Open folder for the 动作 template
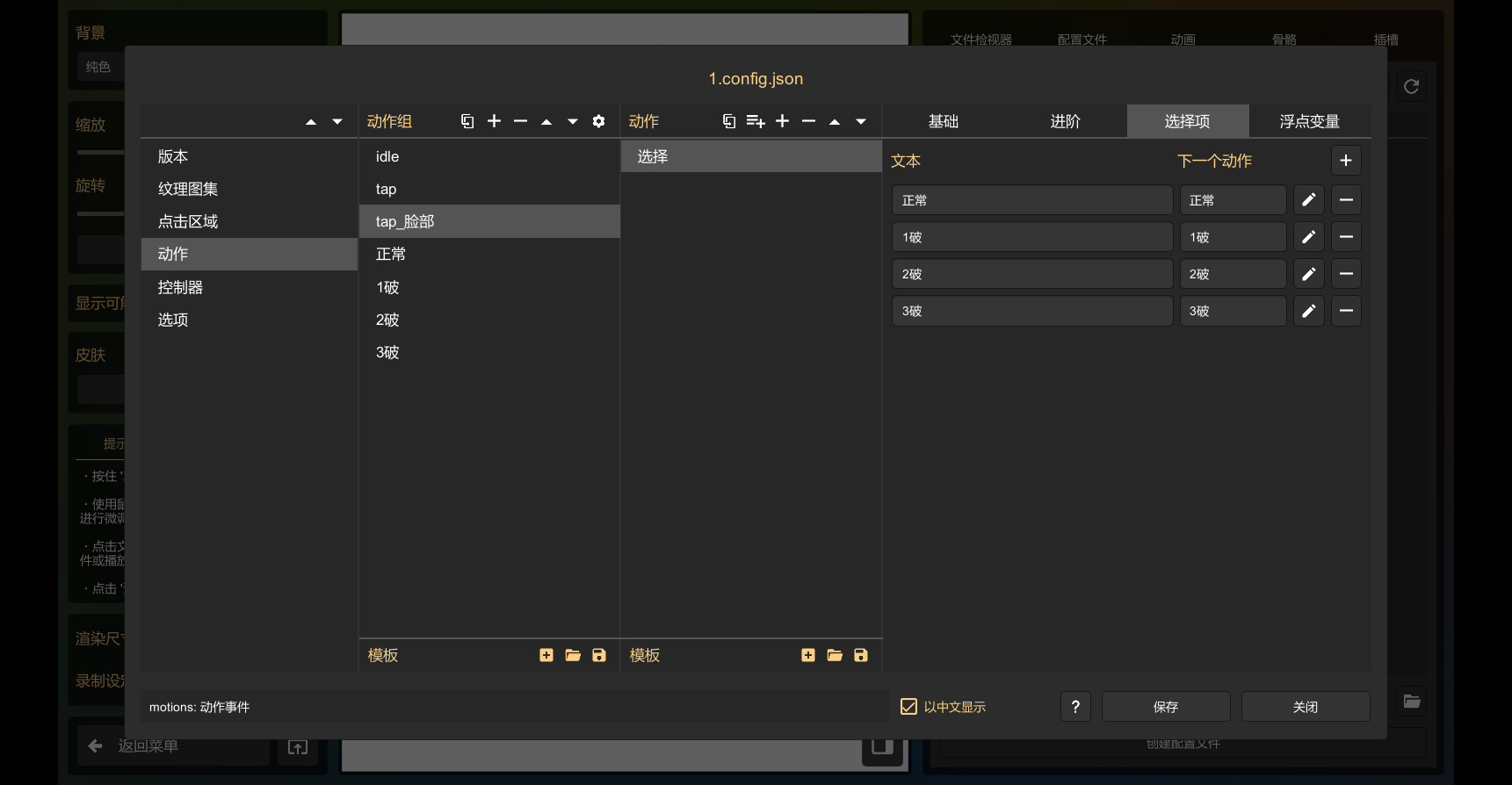 (835, 655)
